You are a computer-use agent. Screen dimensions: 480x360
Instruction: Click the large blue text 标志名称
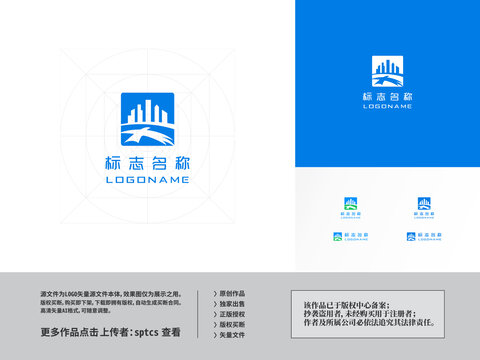[x=147, y=163]
